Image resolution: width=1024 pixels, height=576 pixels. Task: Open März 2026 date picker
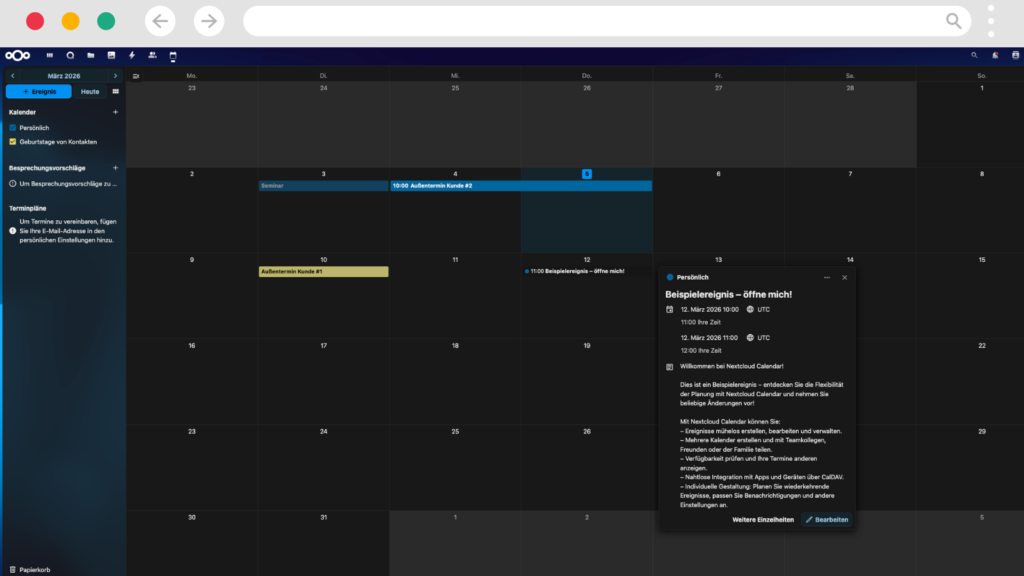click(64, 76)
